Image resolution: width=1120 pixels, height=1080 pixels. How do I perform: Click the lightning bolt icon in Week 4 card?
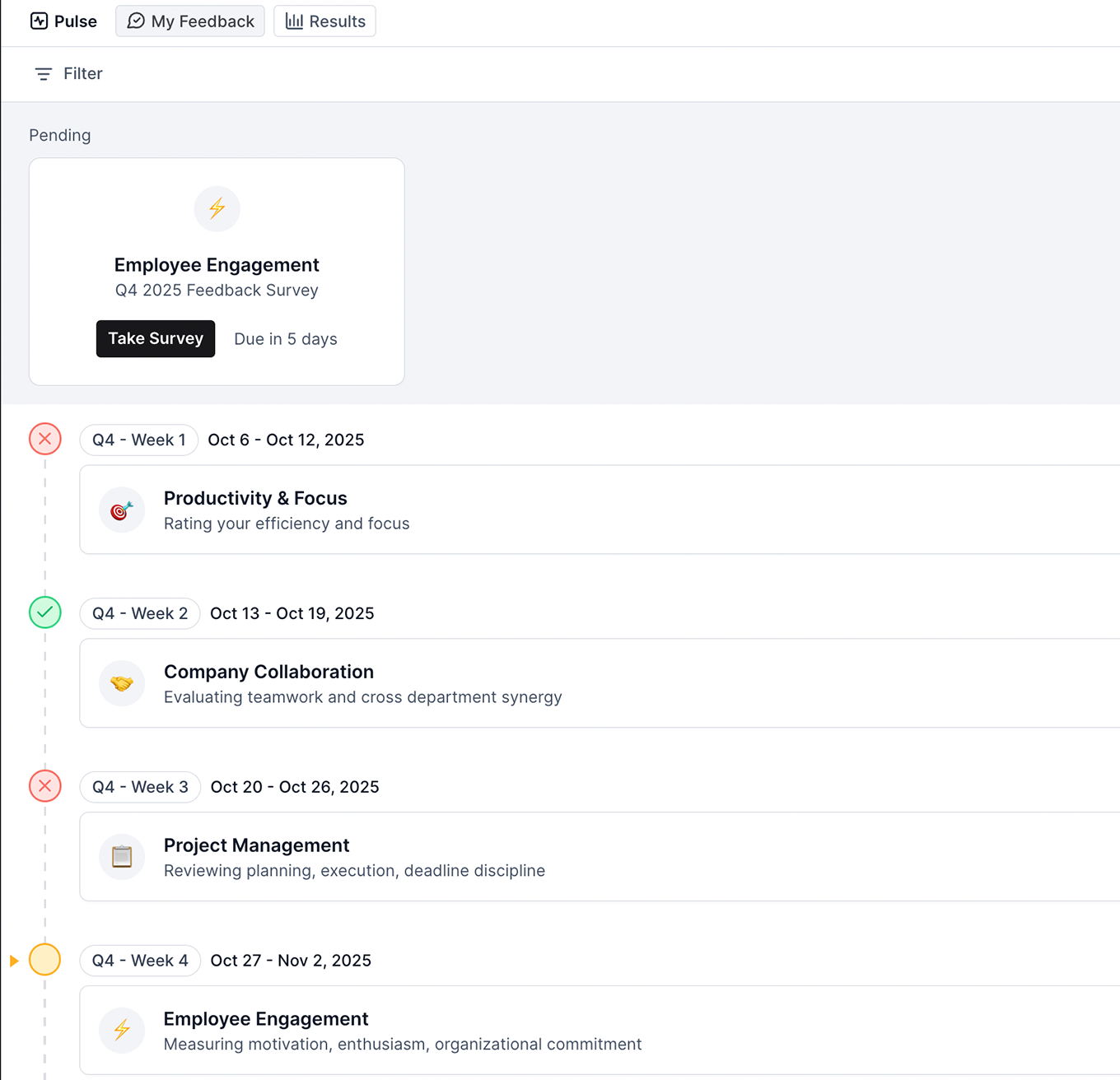(x=122, y=1031)
